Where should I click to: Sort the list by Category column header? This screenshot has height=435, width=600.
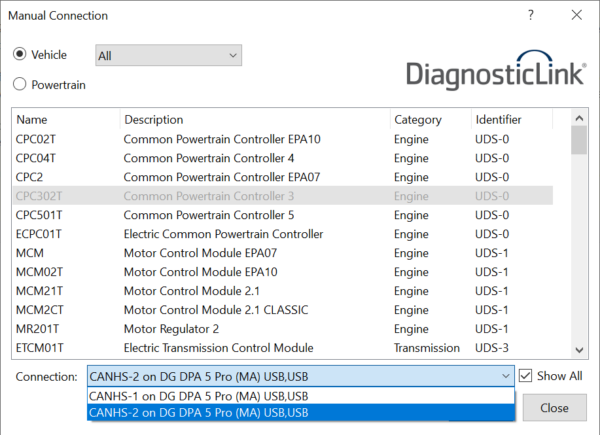(431, 119)
